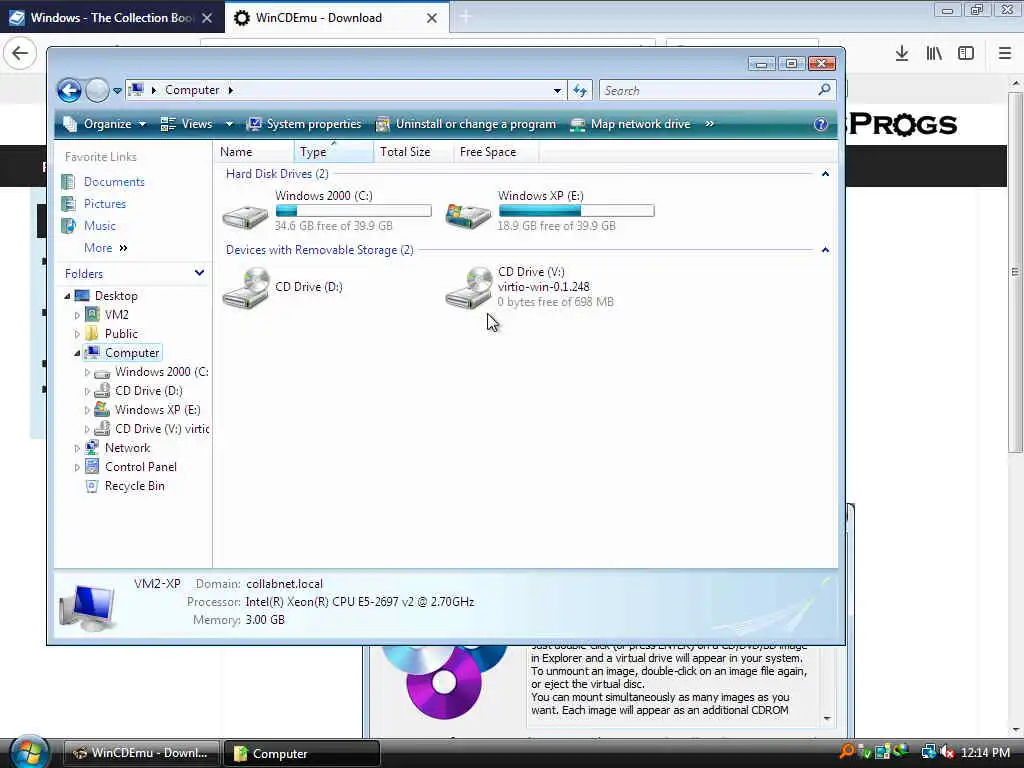Select the Windows XP (E:) drive icon
Image resolution: width=1024 pixels, height=768 pixels.
(x=468, y=215)
